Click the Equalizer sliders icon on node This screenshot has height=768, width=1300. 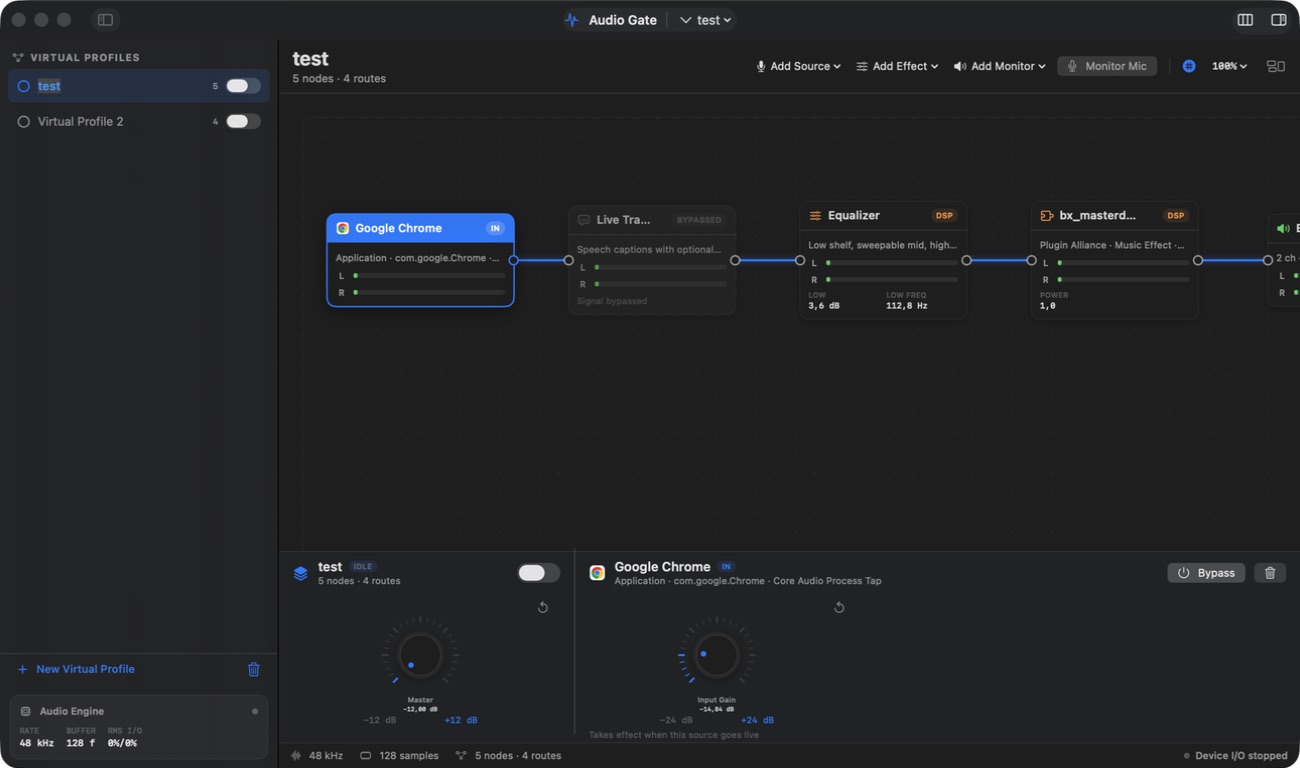point(815,215)
